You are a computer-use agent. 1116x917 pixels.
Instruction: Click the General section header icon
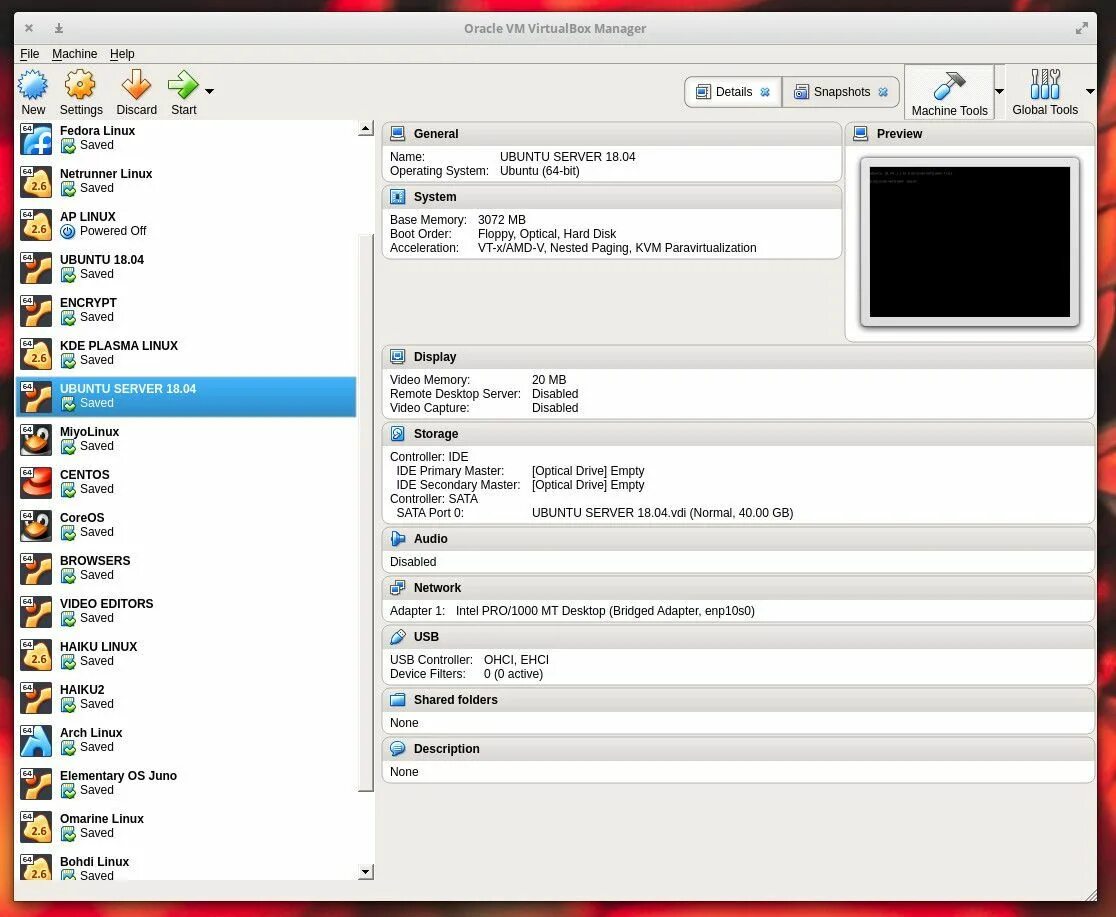click(398, 134)
